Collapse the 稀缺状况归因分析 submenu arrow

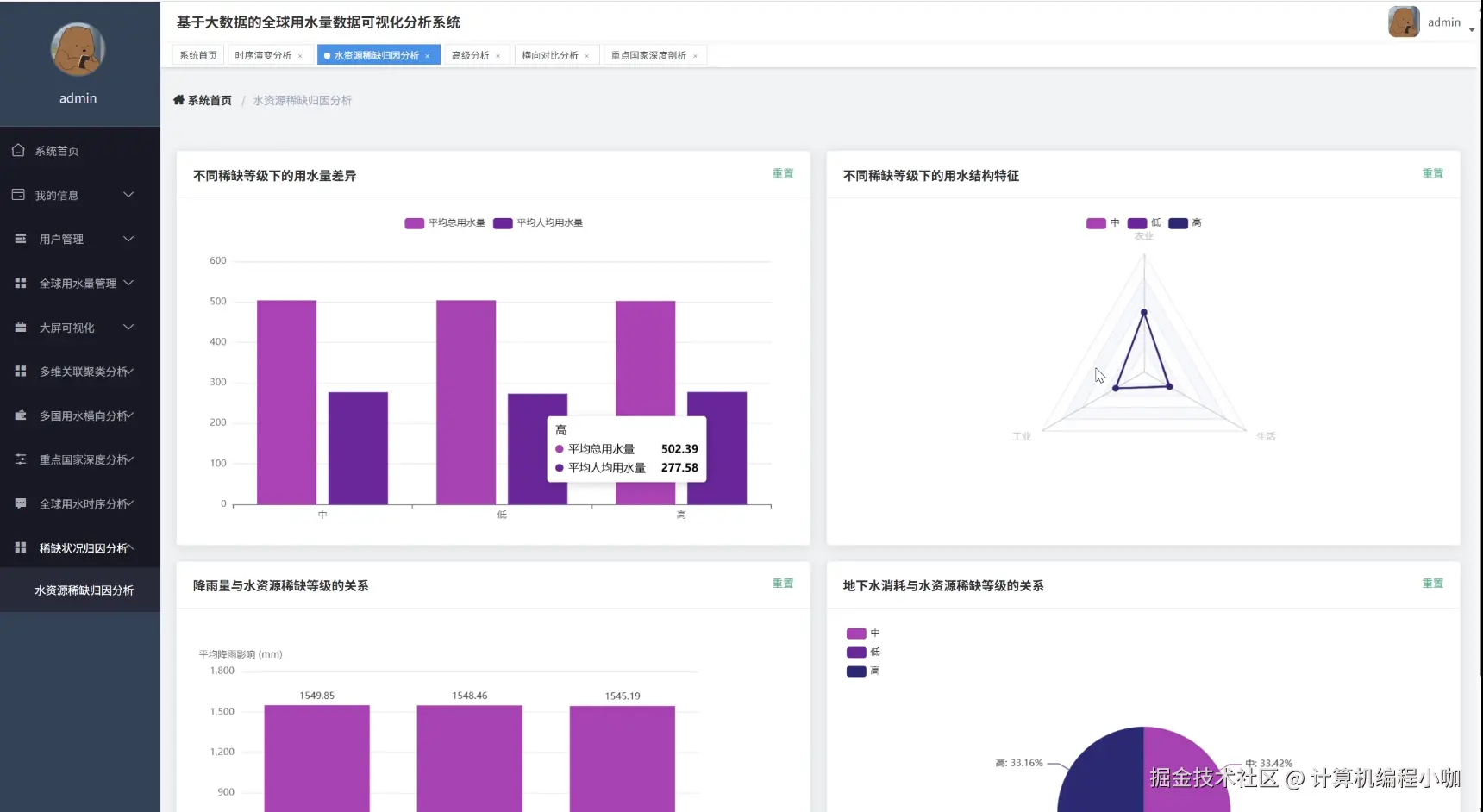click(x=130, y=547)
